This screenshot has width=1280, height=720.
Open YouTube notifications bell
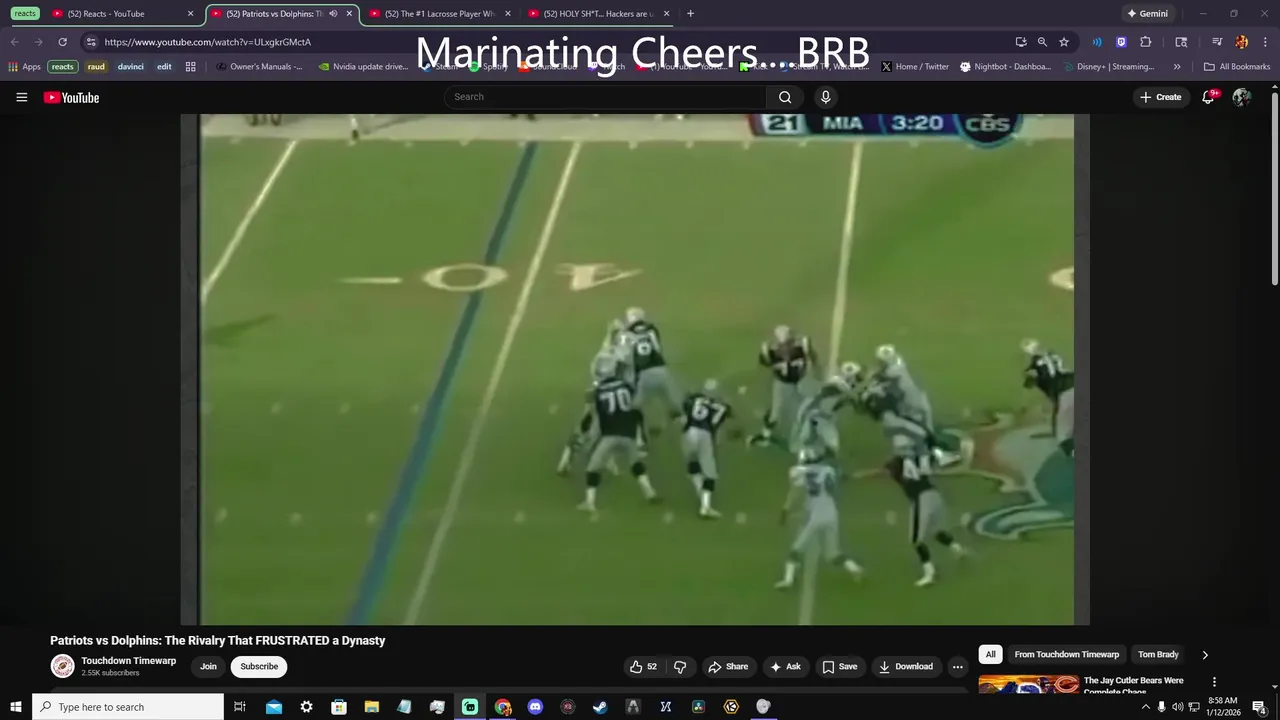1208,97
